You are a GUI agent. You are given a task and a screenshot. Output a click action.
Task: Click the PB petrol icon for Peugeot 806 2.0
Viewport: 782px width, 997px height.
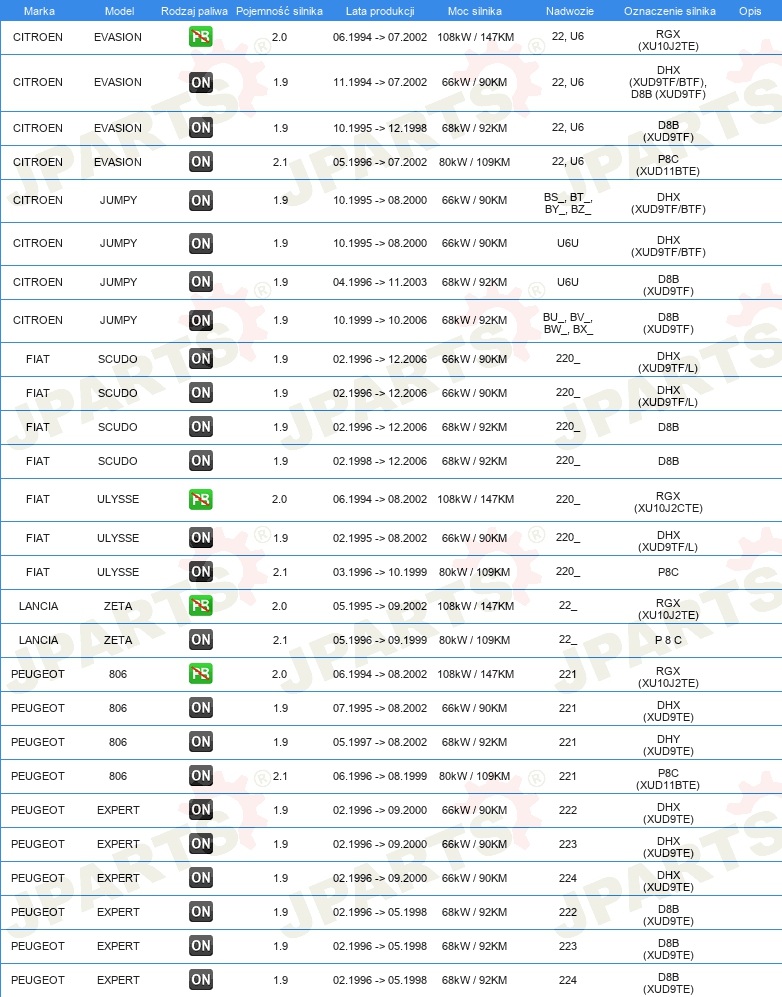[201, 674]
